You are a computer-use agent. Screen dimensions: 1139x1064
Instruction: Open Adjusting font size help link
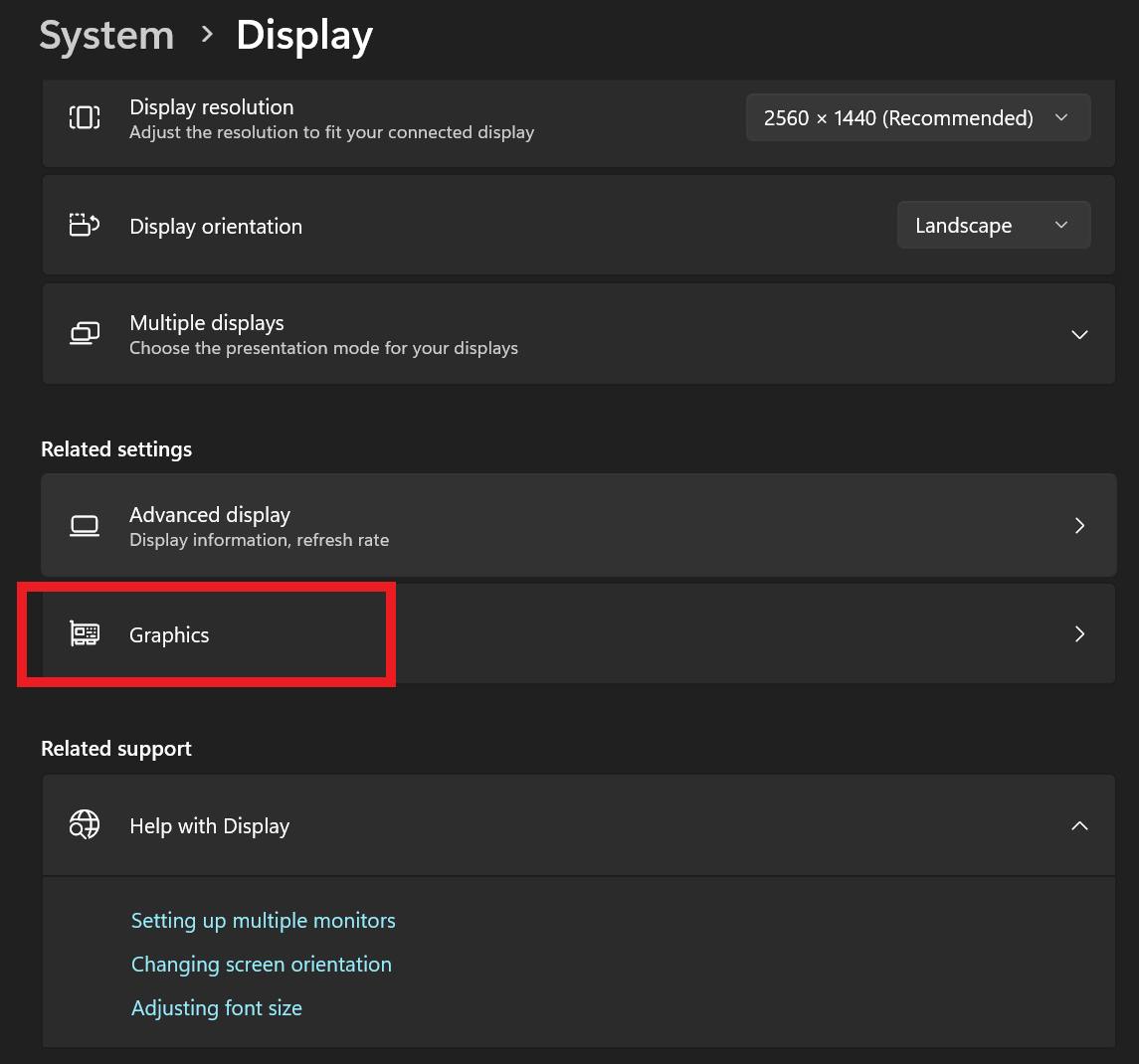click(217, 1008)
